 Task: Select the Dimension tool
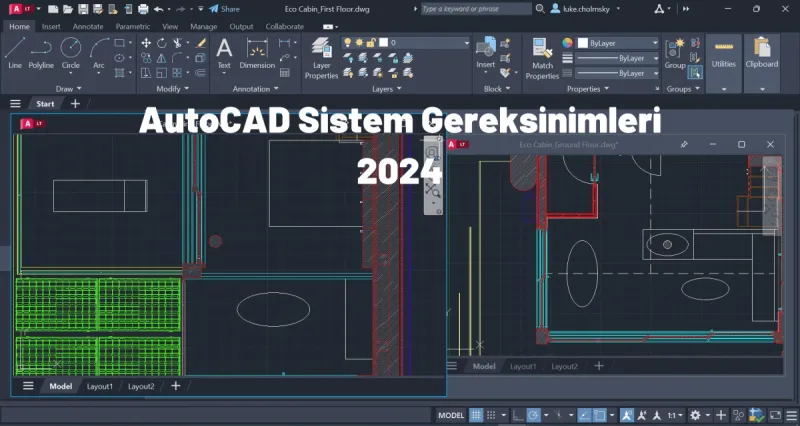[x=257, y=53]
